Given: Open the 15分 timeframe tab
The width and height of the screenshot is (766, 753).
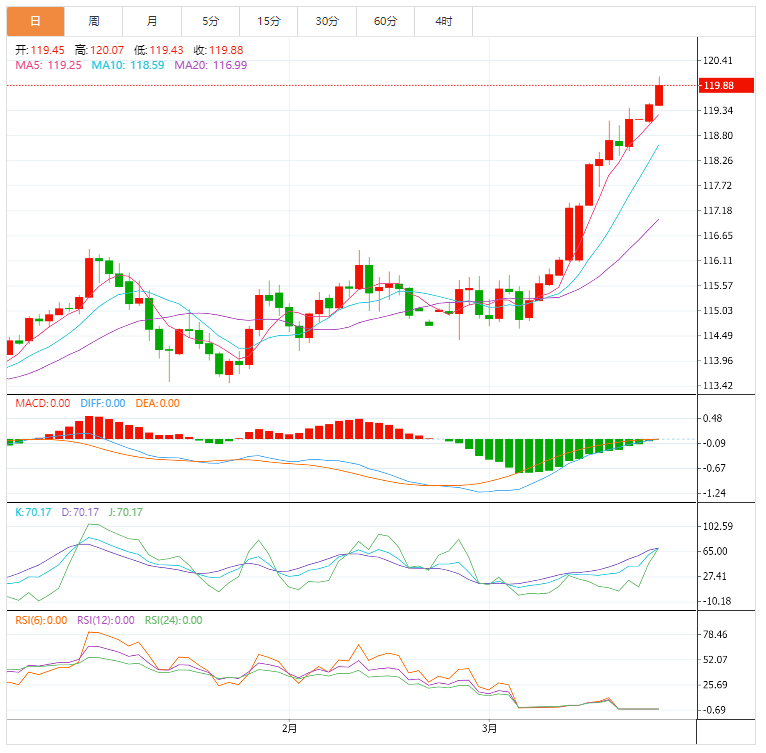Looking at the screenshot, I should 268,21.
